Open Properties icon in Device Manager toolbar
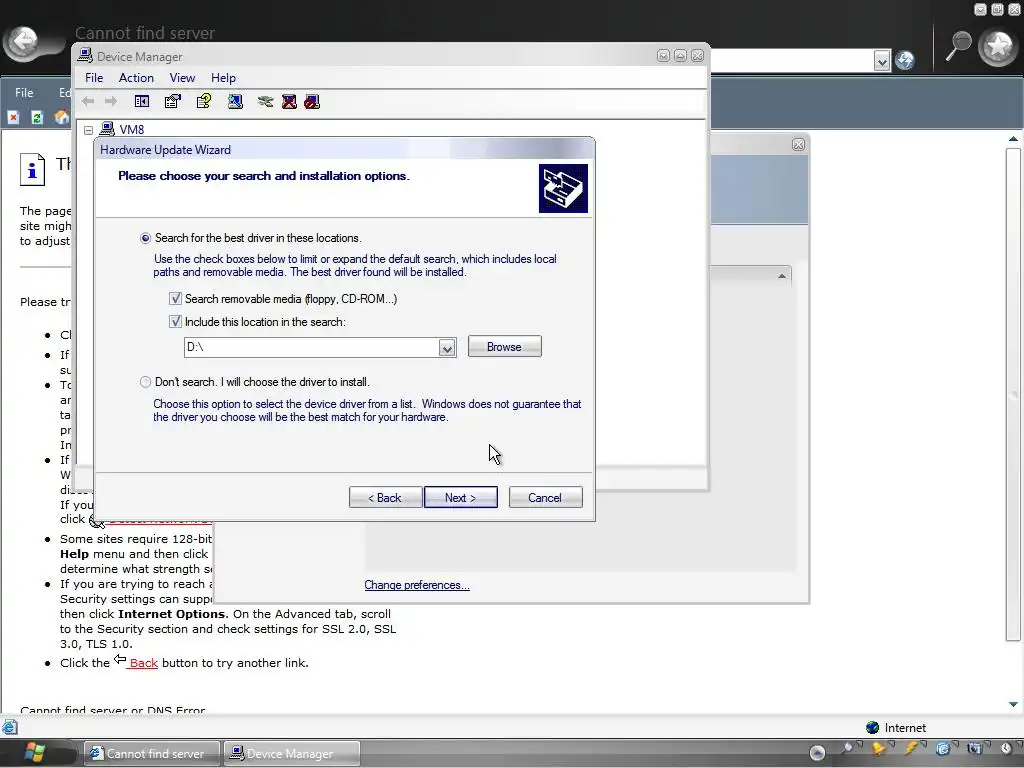This screenshot has width=1024, height=768. 172,101
